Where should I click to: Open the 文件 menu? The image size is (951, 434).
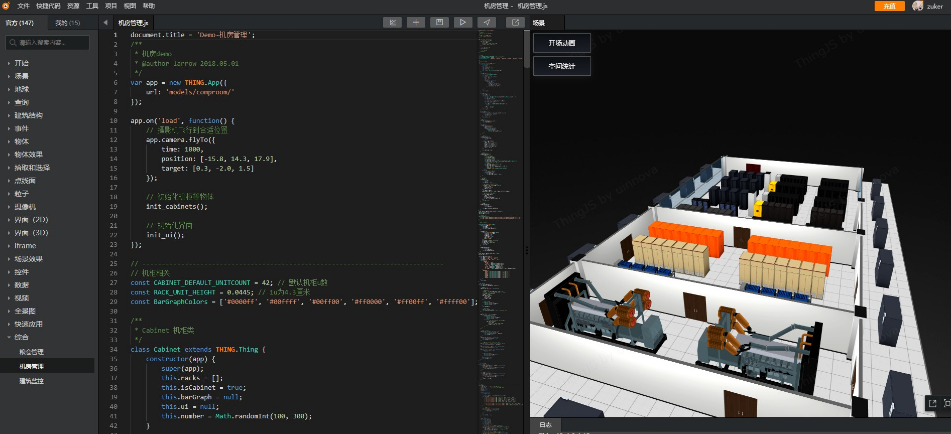tap(23, 6)
